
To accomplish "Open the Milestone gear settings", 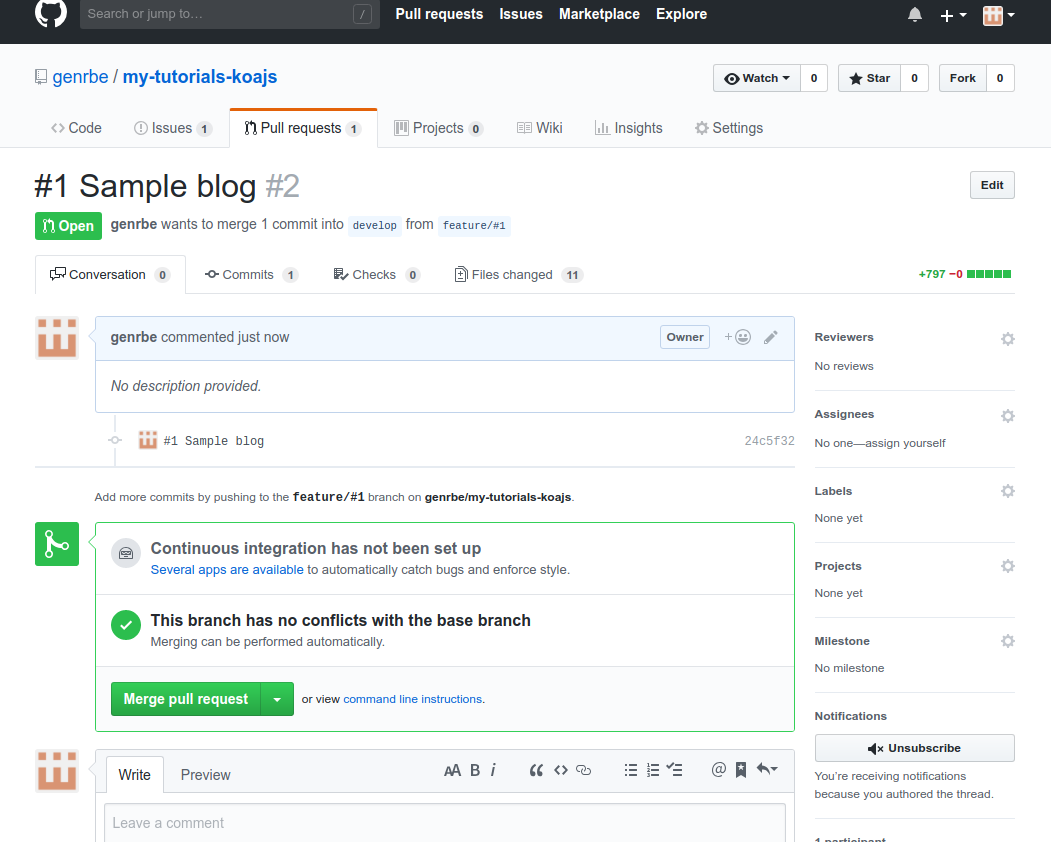I will point(1007,642).
